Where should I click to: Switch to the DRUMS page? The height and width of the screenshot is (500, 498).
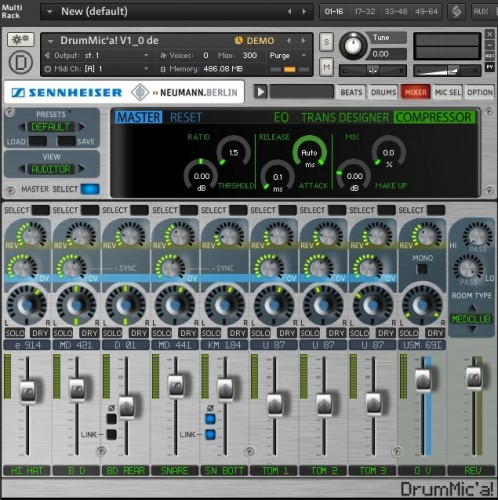(383, 92)
